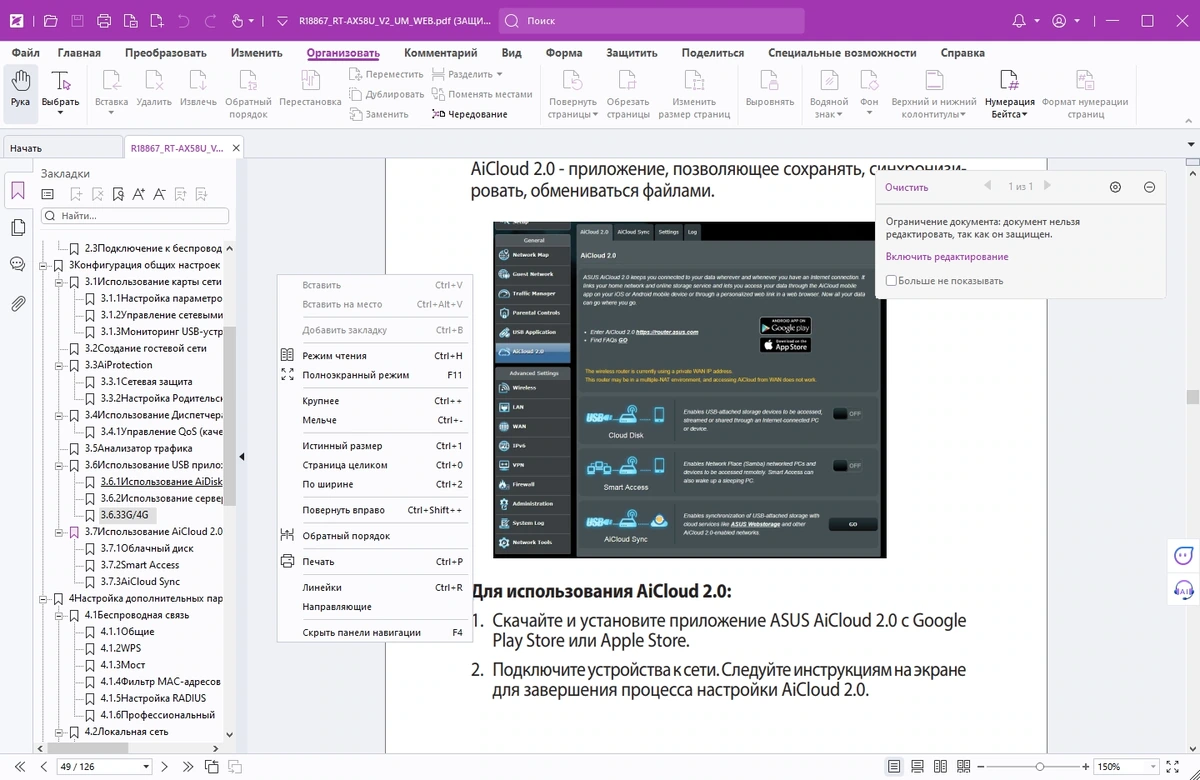Select the 3.5Анализатор трафика bookmark
The width and height of the screenshot is (1200, 780).
tap(138, 448)
